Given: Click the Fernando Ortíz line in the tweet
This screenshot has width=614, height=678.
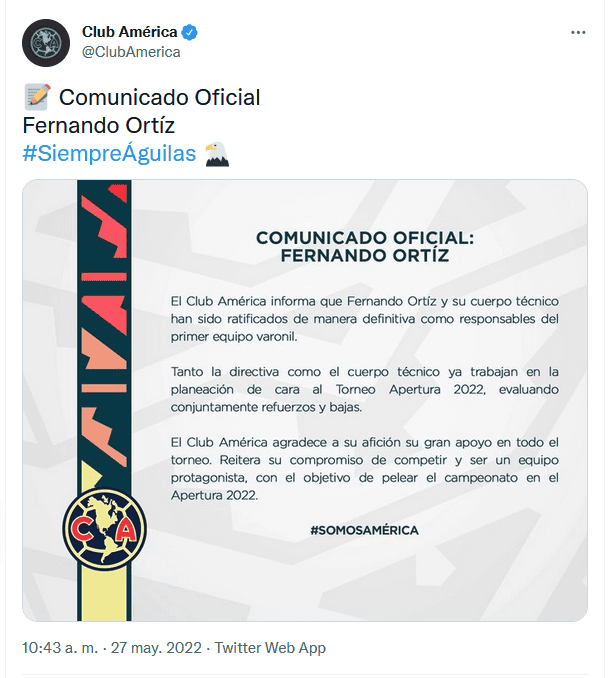Looking at the screenshot, I should (98, 125).
